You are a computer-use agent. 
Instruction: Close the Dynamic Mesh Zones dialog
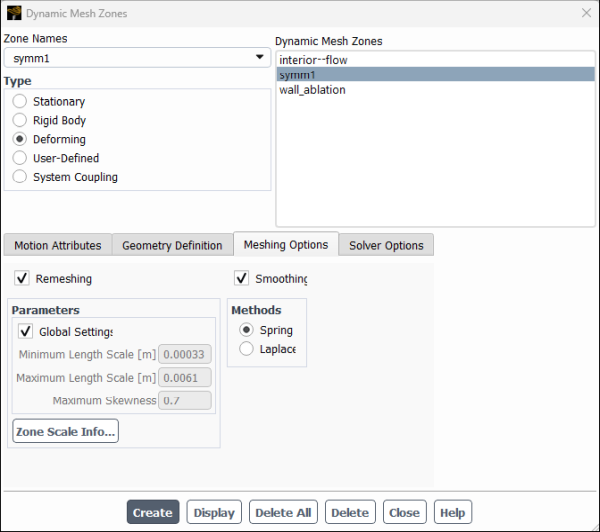pos(586,13)
